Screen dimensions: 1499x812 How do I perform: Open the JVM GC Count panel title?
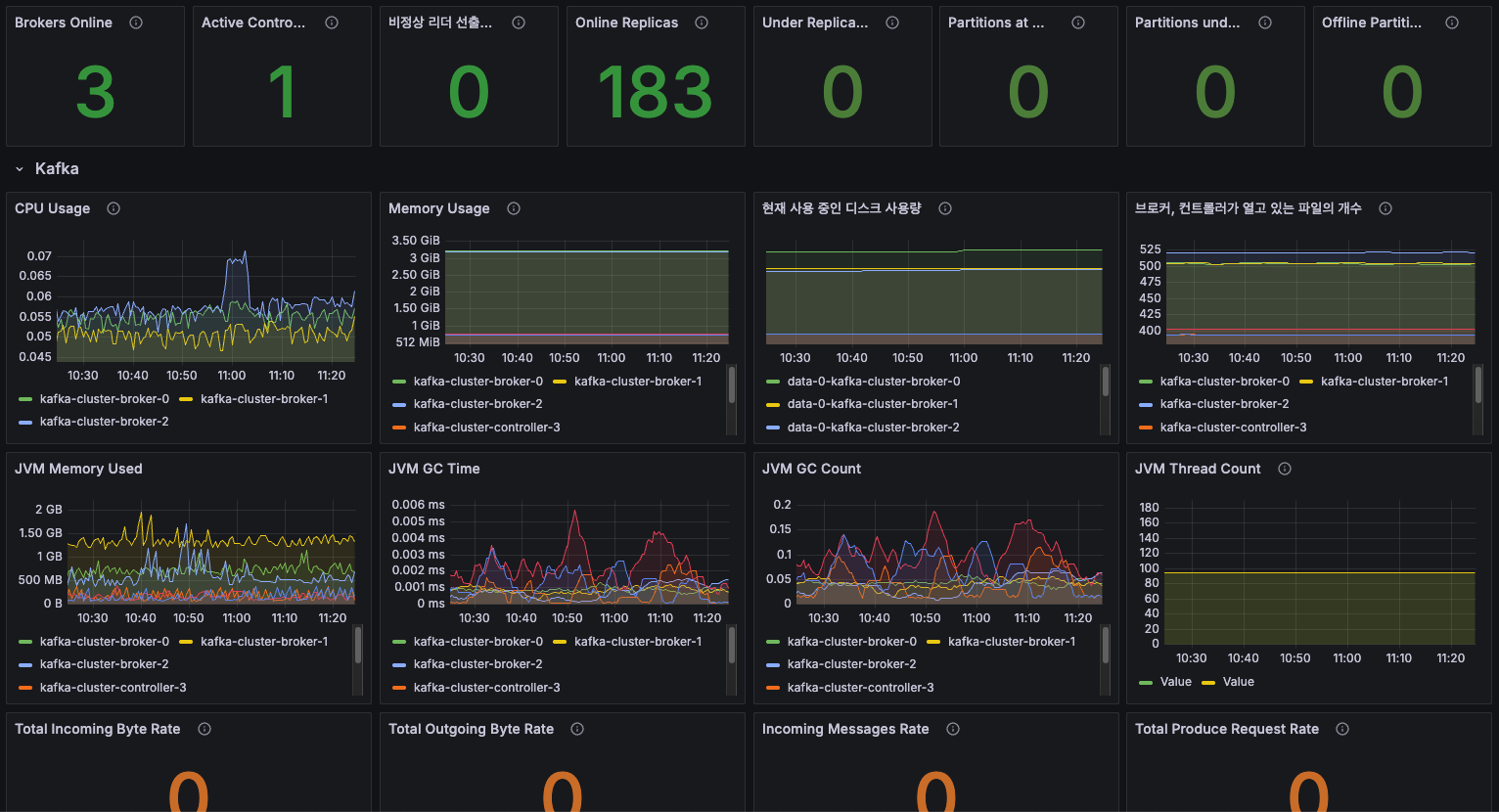click(x=811, y=469)
